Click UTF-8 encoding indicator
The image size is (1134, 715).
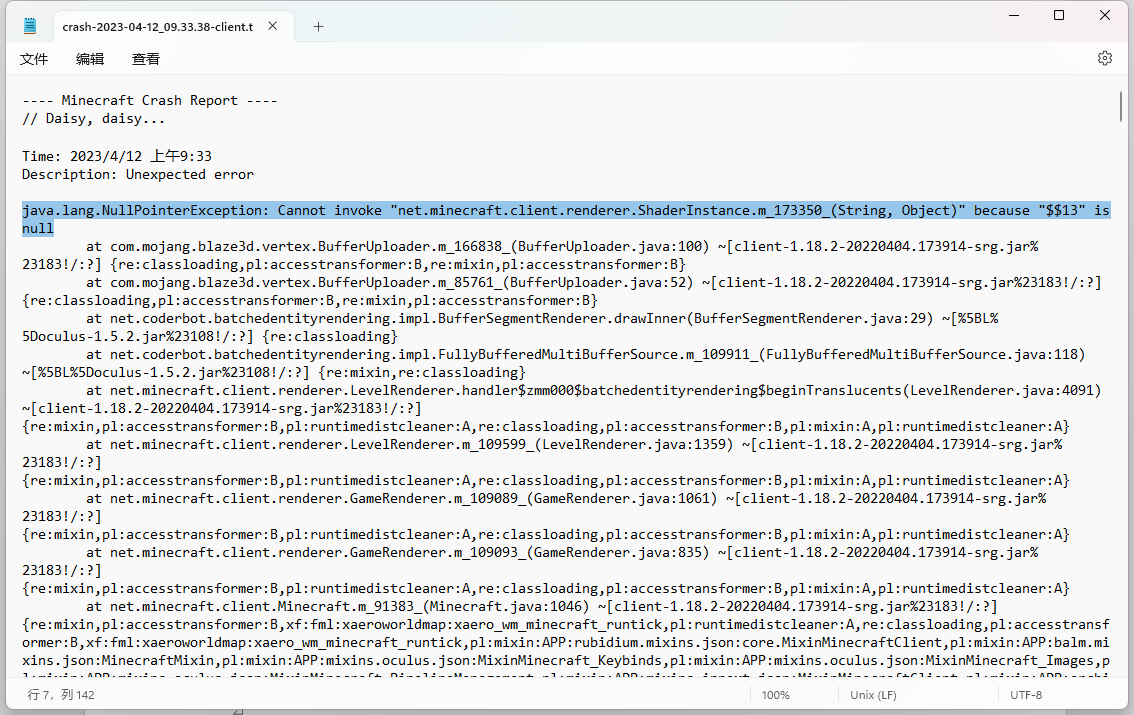1026,695
